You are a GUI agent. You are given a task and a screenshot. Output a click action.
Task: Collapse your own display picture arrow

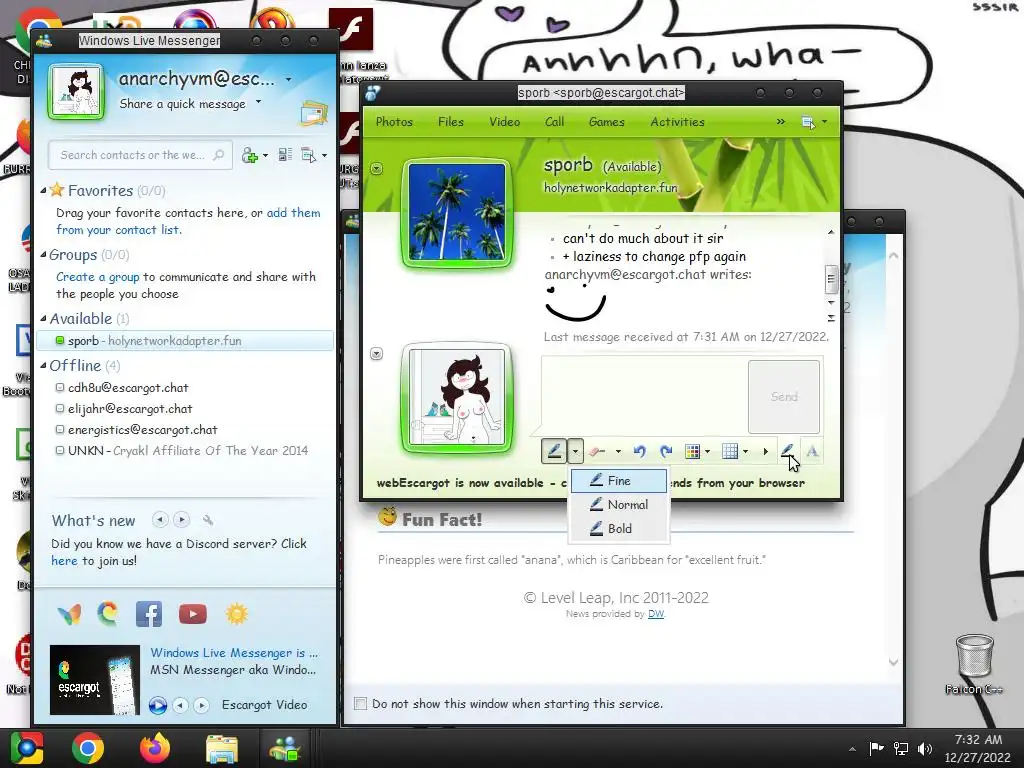pos(376,353)
